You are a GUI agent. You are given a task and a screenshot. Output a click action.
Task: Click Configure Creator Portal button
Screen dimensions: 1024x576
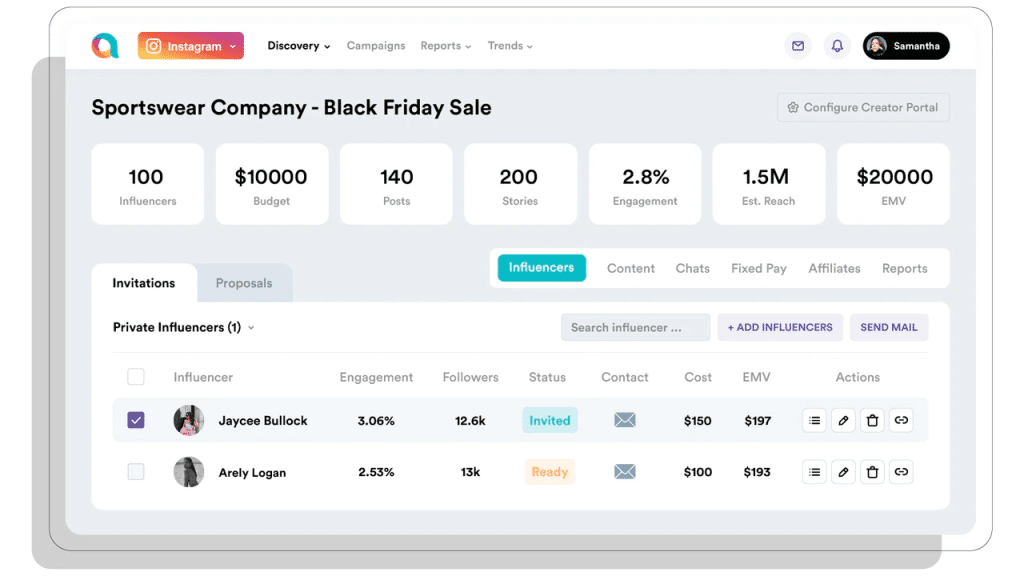[x=863, y=108]
